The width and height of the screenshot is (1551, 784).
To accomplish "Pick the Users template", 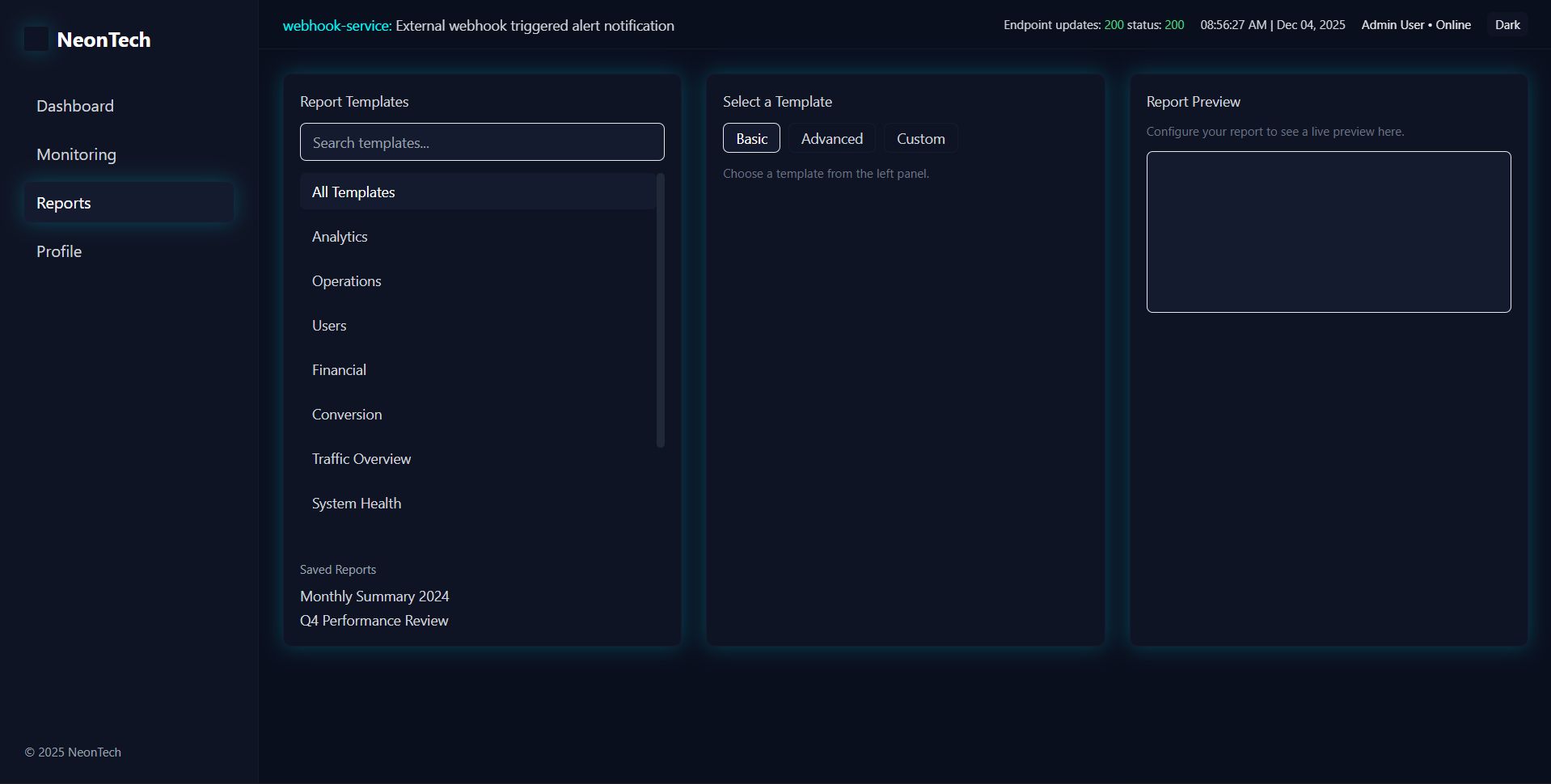I will [x=478, y=325].
